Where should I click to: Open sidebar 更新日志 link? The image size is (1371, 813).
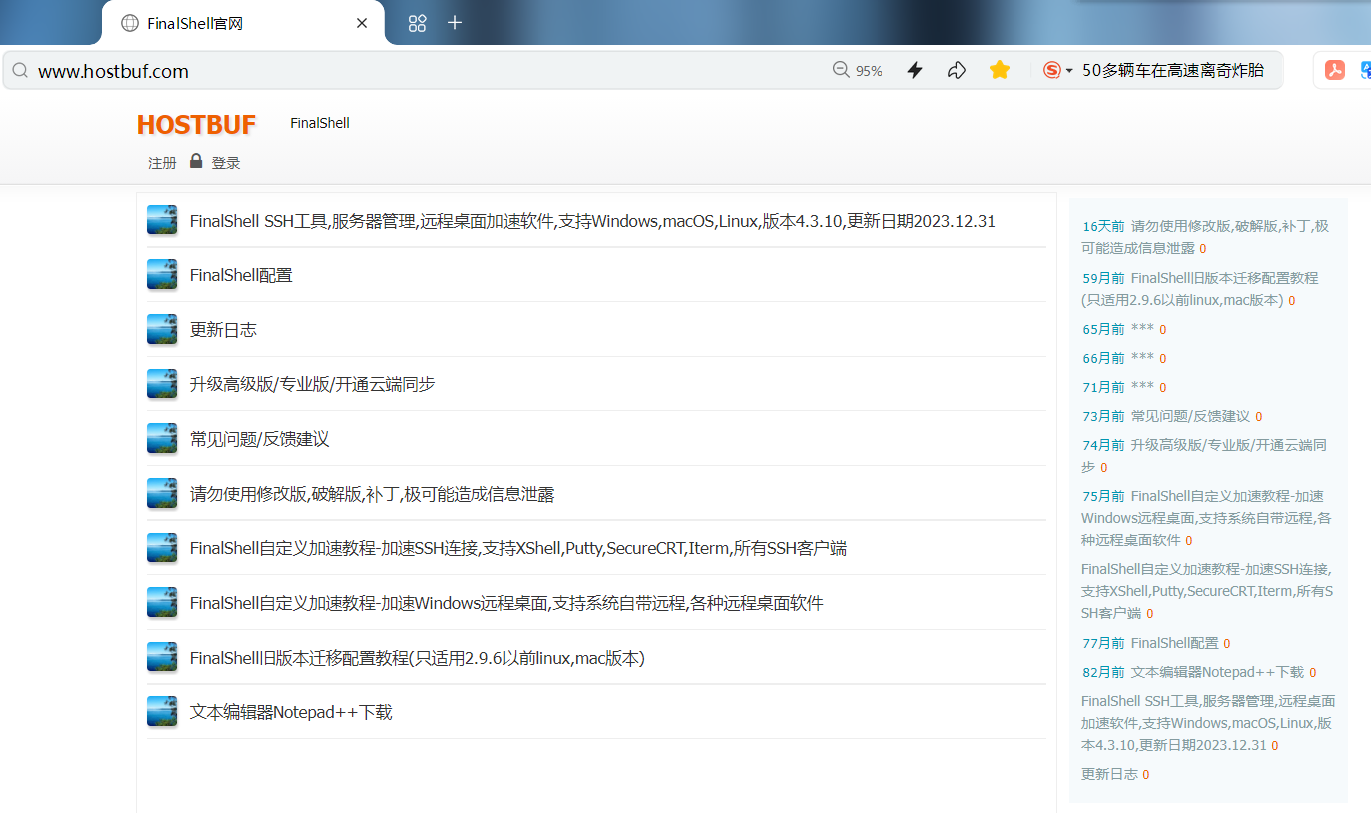(x=1109, y=774)
